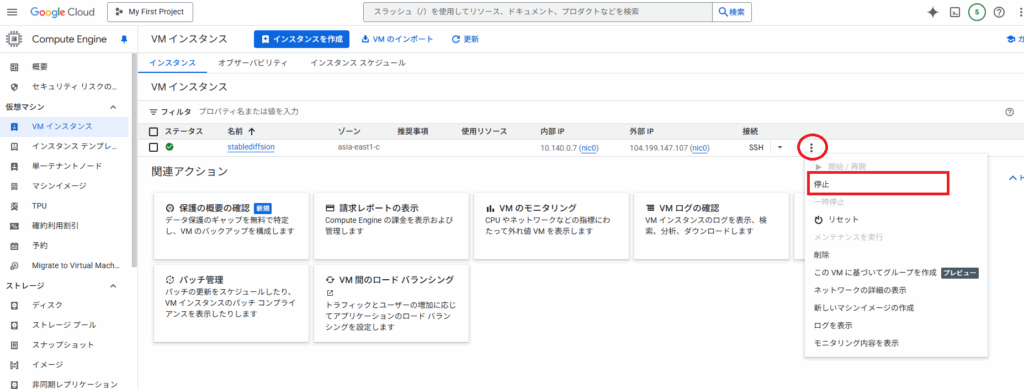Open the VM 間のロード バランシング card
Image resolution: width=1024 pixels, height=389 pixels.
pyautogui.click(x=391, y=303)
